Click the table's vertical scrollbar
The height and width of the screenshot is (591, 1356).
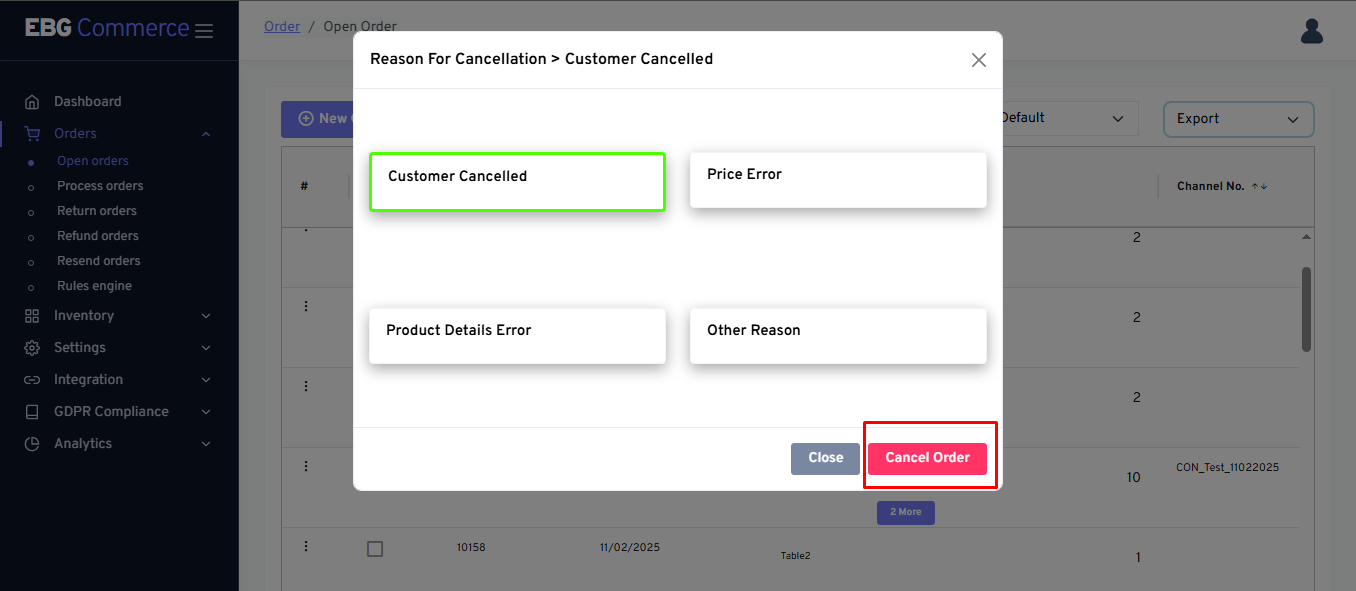coord(1306,308)
